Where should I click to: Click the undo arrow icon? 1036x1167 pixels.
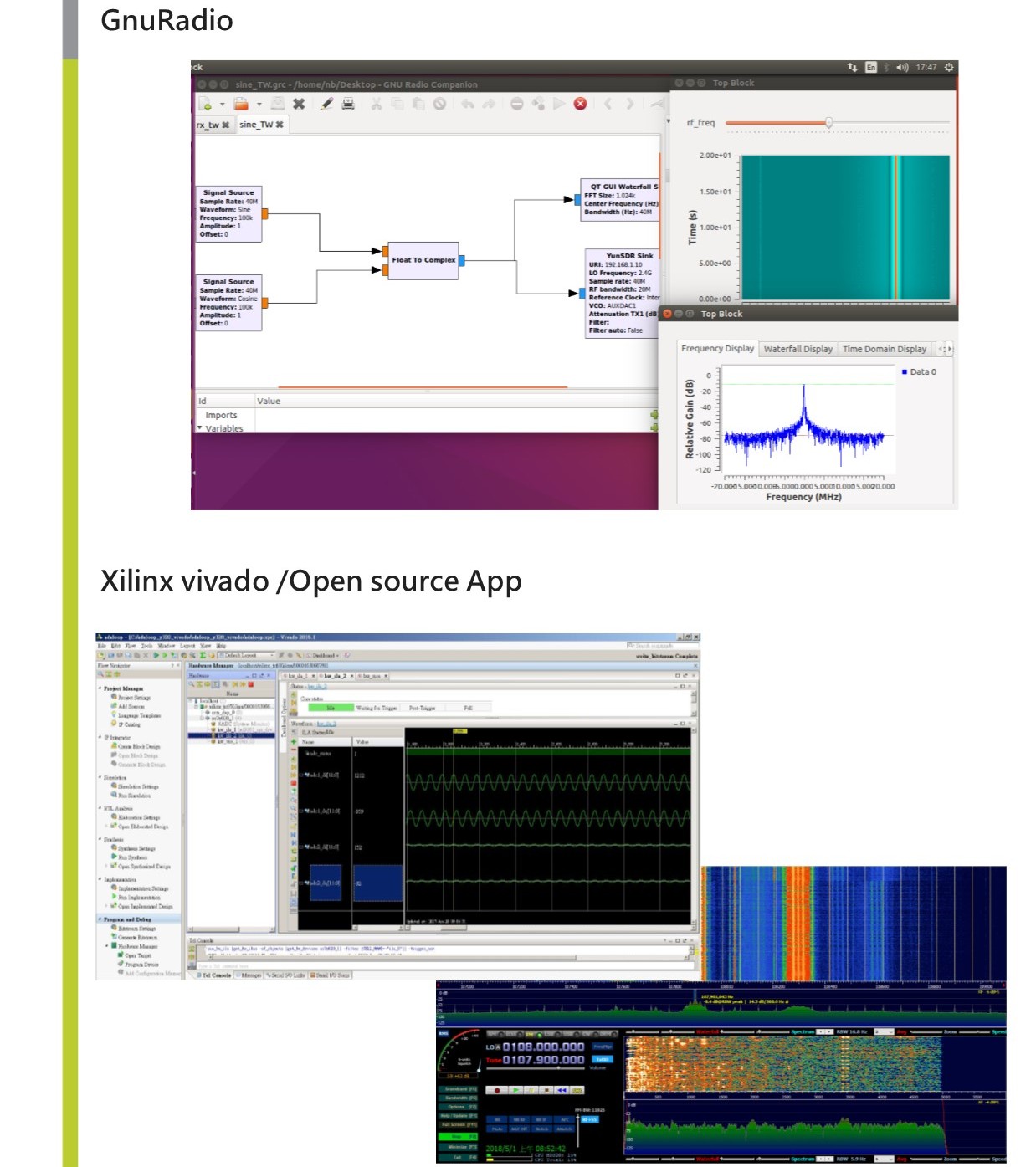467,104
